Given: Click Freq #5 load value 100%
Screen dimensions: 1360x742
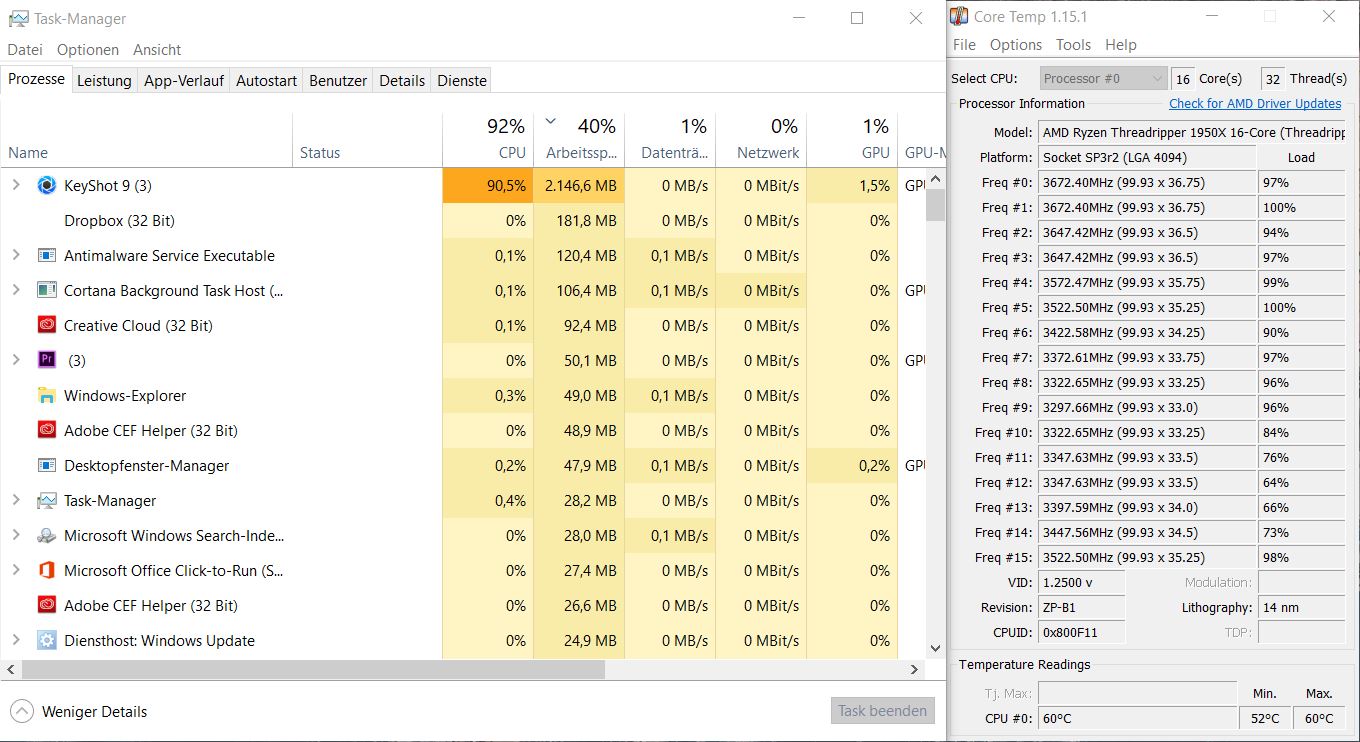Looking at the screenshot, I should click(1302, 307).
